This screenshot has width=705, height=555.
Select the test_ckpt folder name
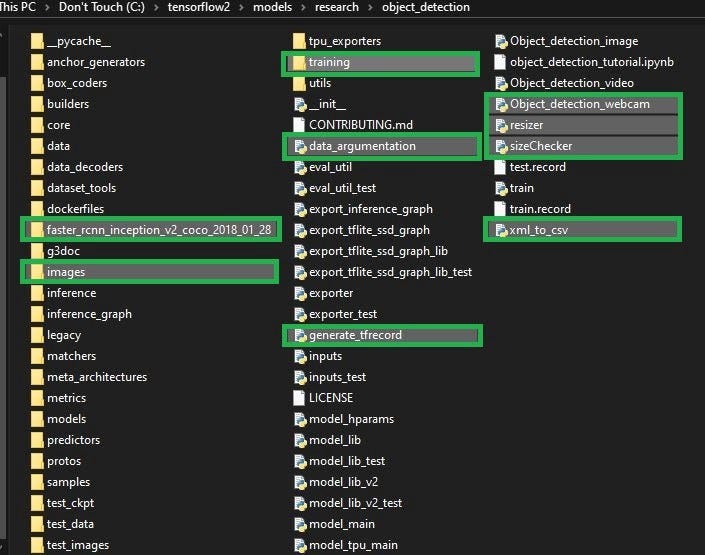[x=71, y=503]
